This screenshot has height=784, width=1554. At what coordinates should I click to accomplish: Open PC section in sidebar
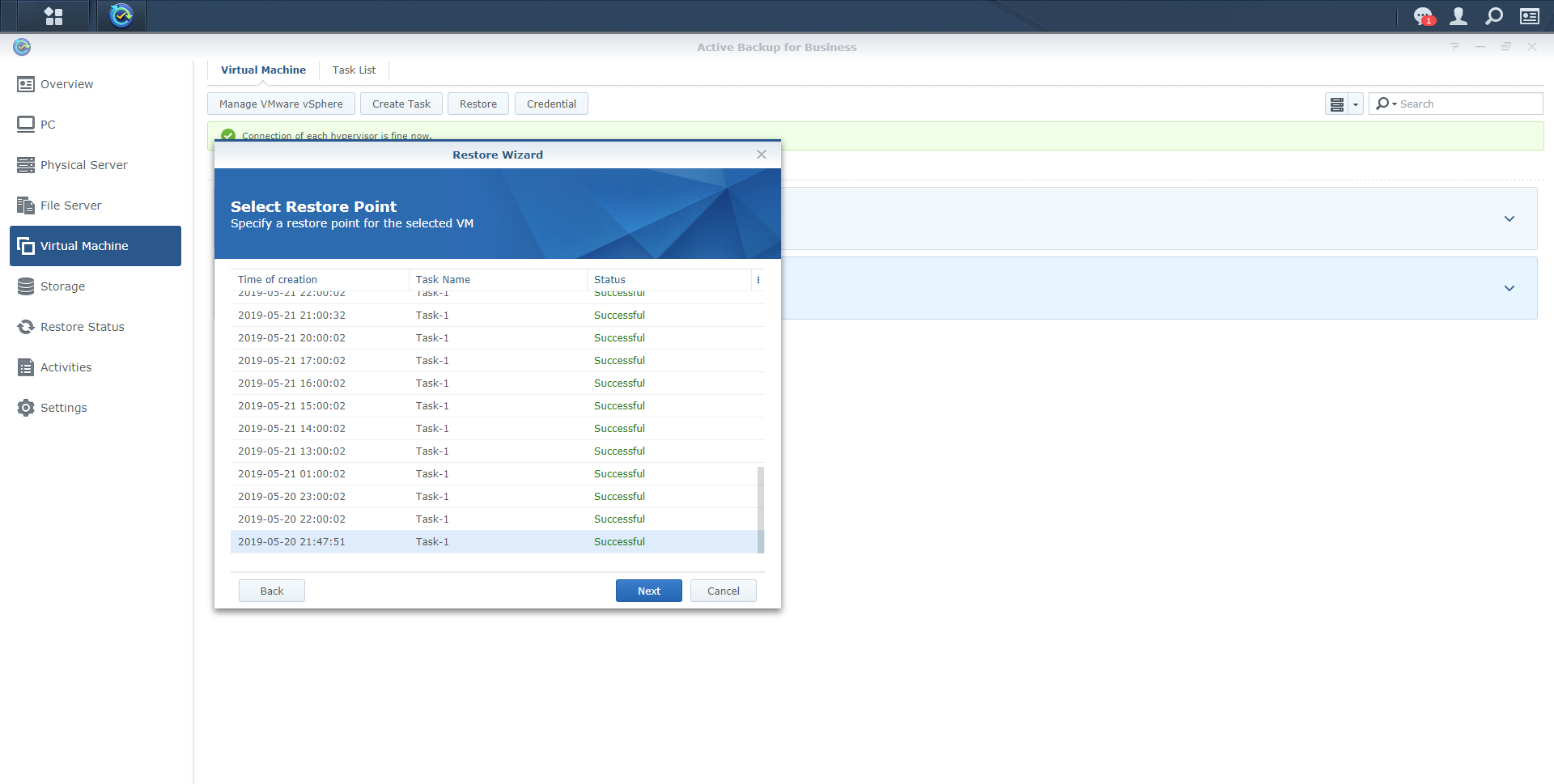pos(96,125)
